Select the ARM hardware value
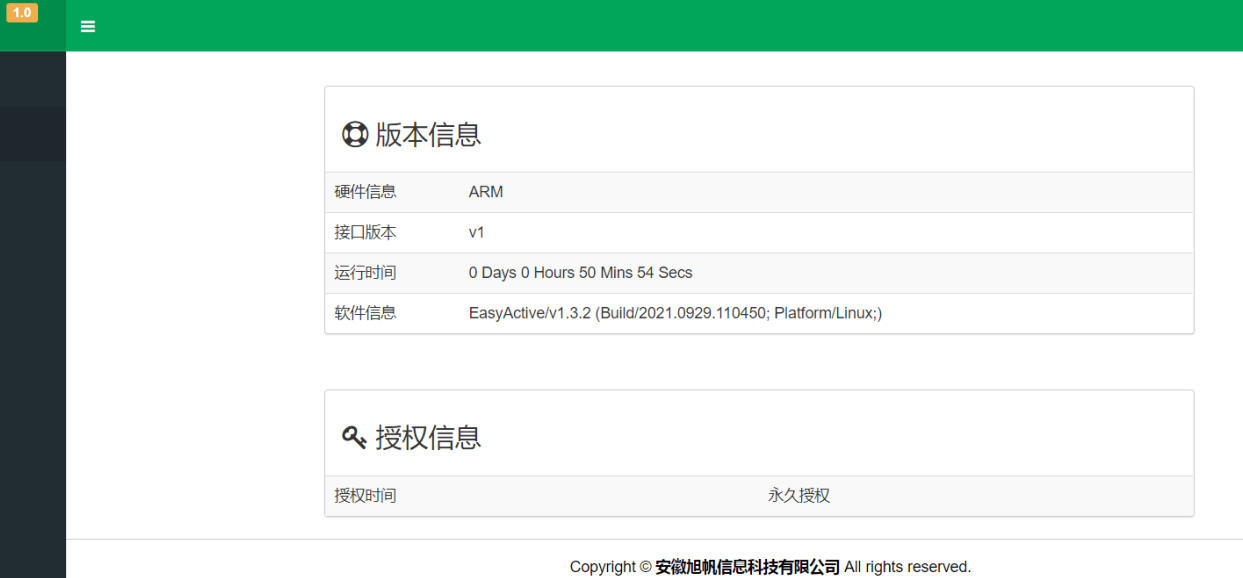1243x578 pixels. tap(485, 192)
